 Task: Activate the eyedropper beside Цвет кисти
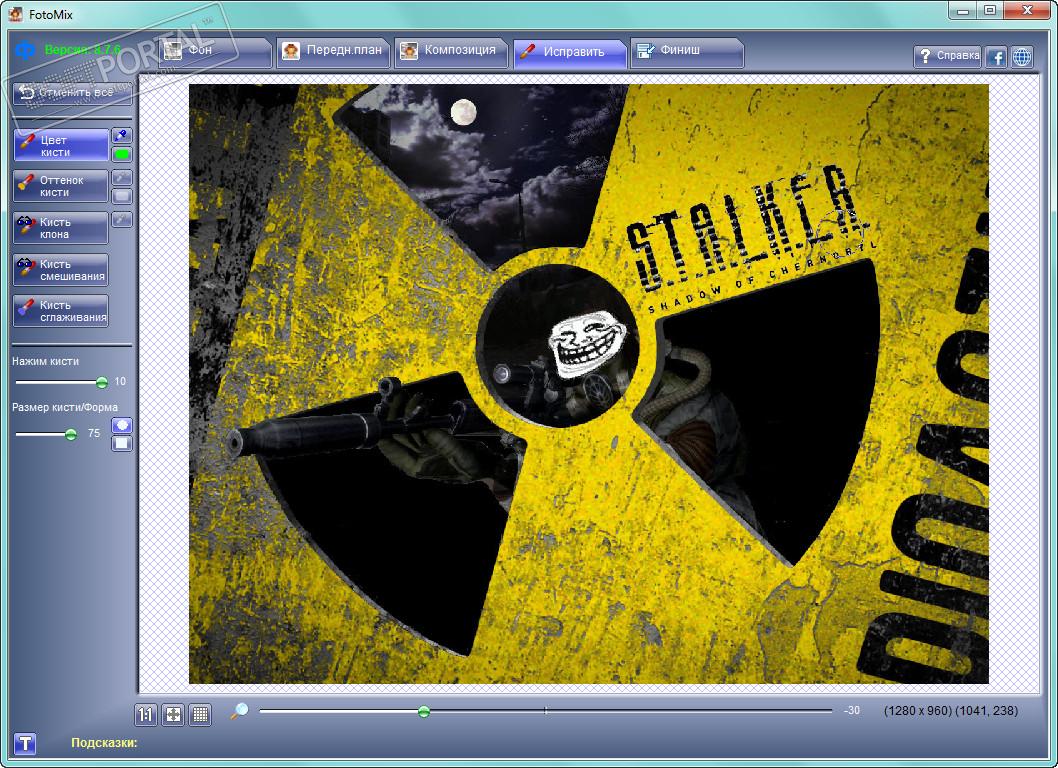[x=121, y=136]
